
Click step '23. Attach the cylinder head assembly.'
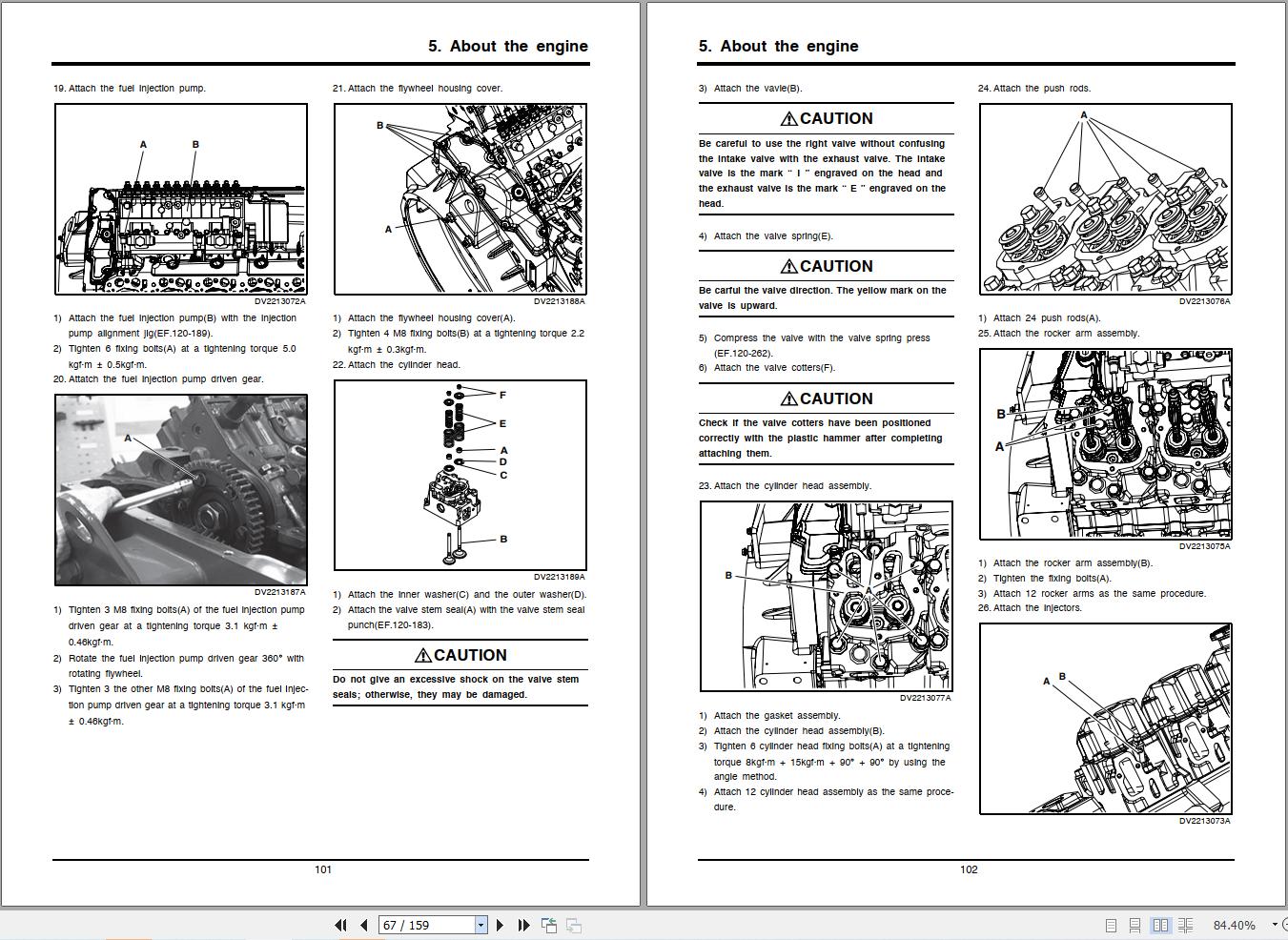pos(785,486)
